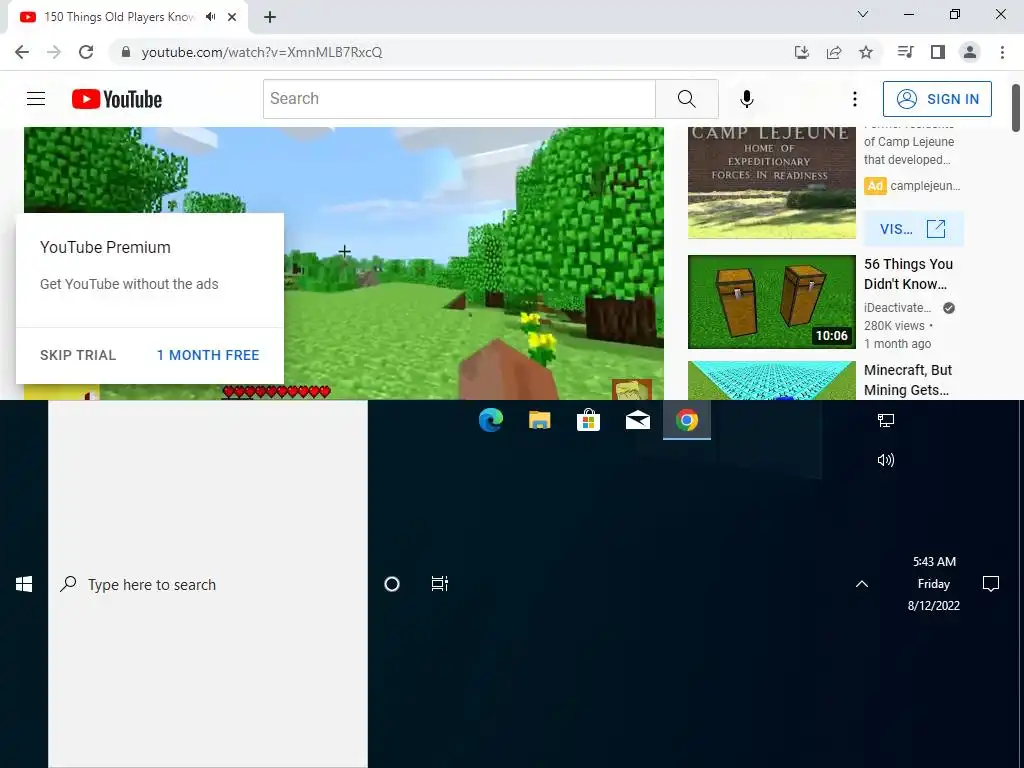Viewport: 1024px width, 768px height.
Task: Open YouTube settings three-dot menu
Action: coord(854,99)
